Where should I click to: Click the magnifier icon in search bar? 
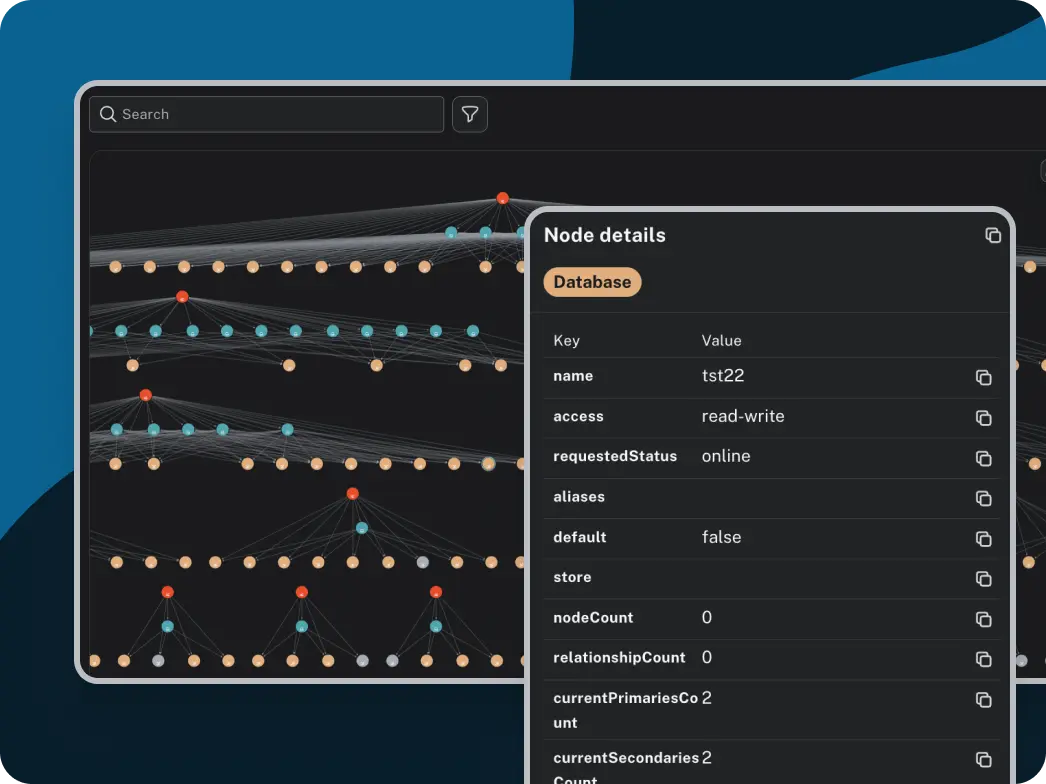click(108, 115)
